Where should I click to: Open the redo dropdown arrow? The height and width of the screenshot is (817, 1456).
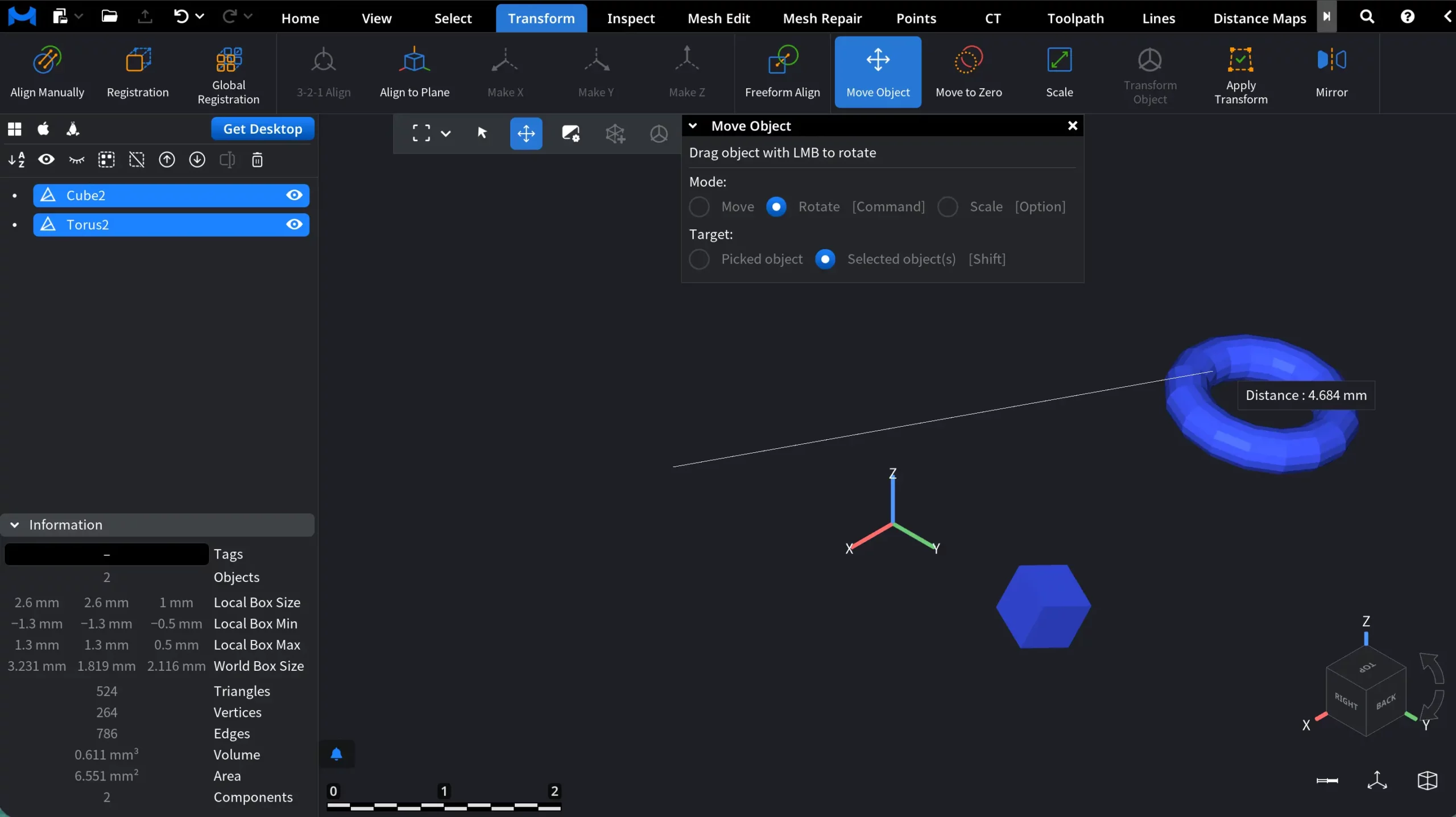249,16
